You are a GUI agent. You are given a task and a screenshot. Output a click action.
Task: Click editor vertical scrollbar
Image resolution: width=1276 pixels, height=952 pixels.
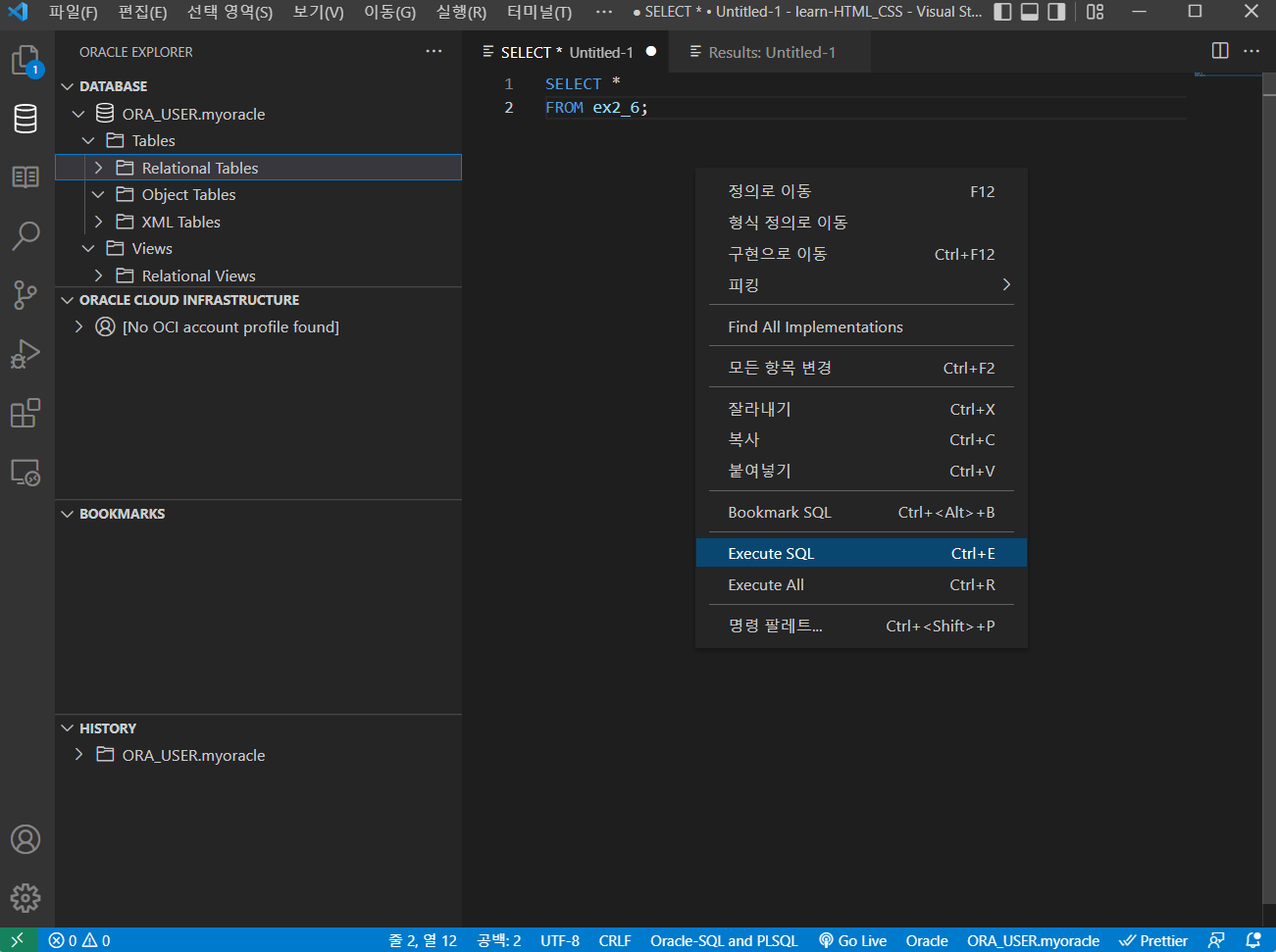pos(1269,490)
